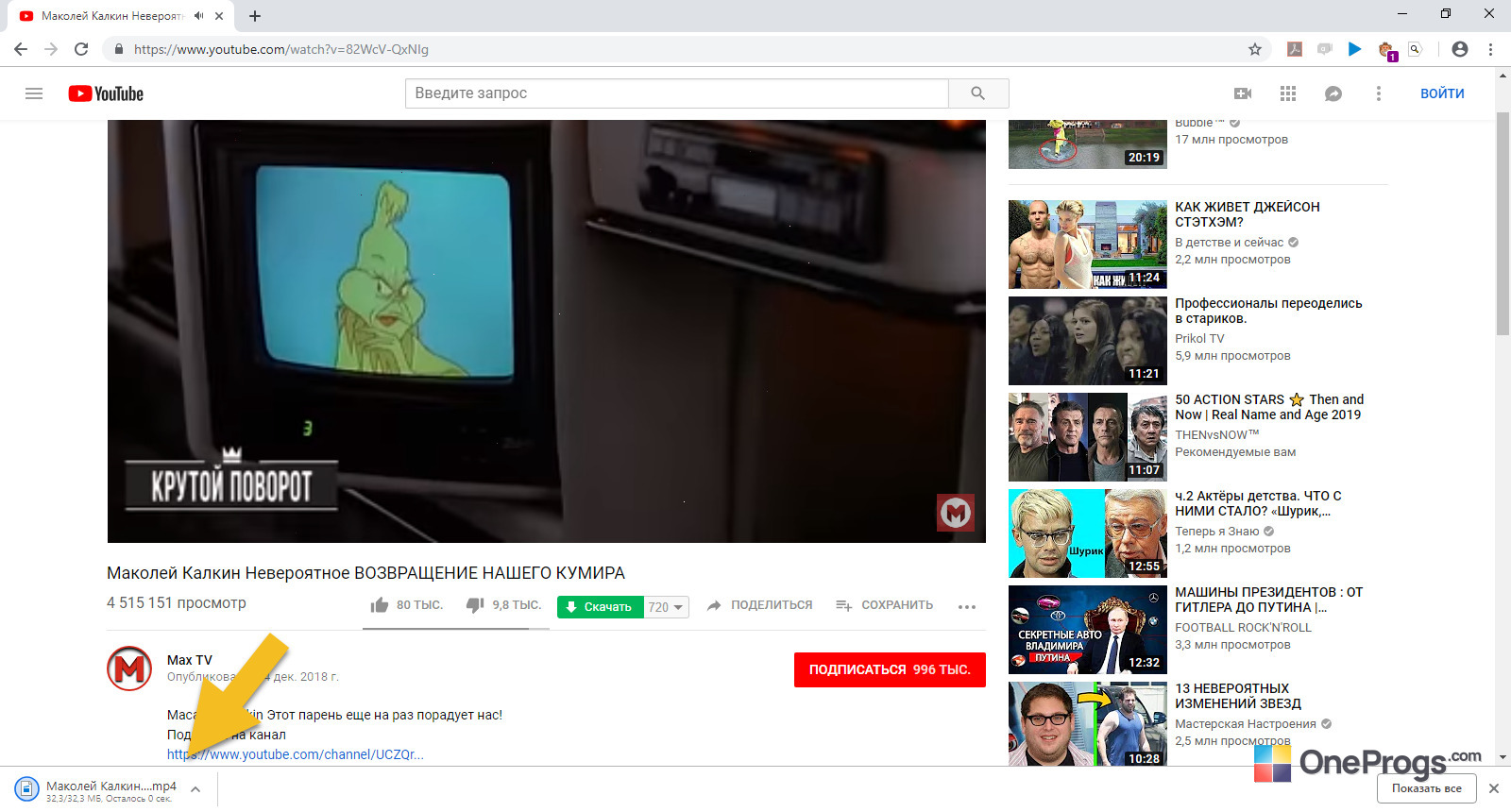
Task: Open Chrome three-dot menu
Action: click(1490, 49)
